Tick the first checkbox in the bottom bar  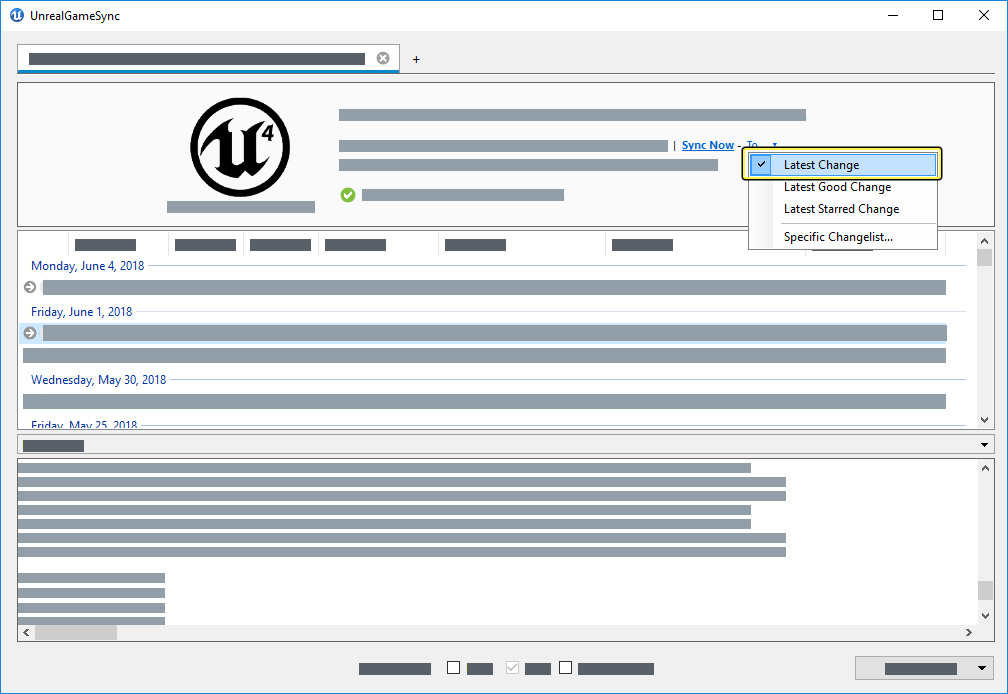pyautogui.click(x=453, y=668)
